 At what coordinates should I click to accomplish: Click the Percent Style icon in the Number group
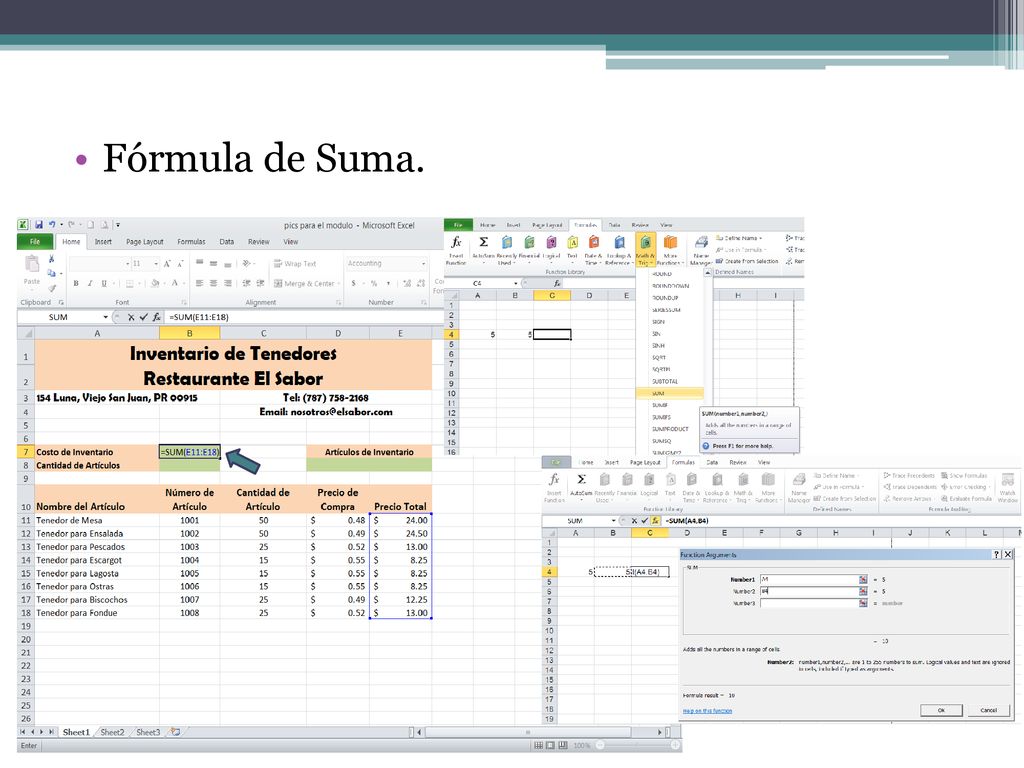point(374,283)
